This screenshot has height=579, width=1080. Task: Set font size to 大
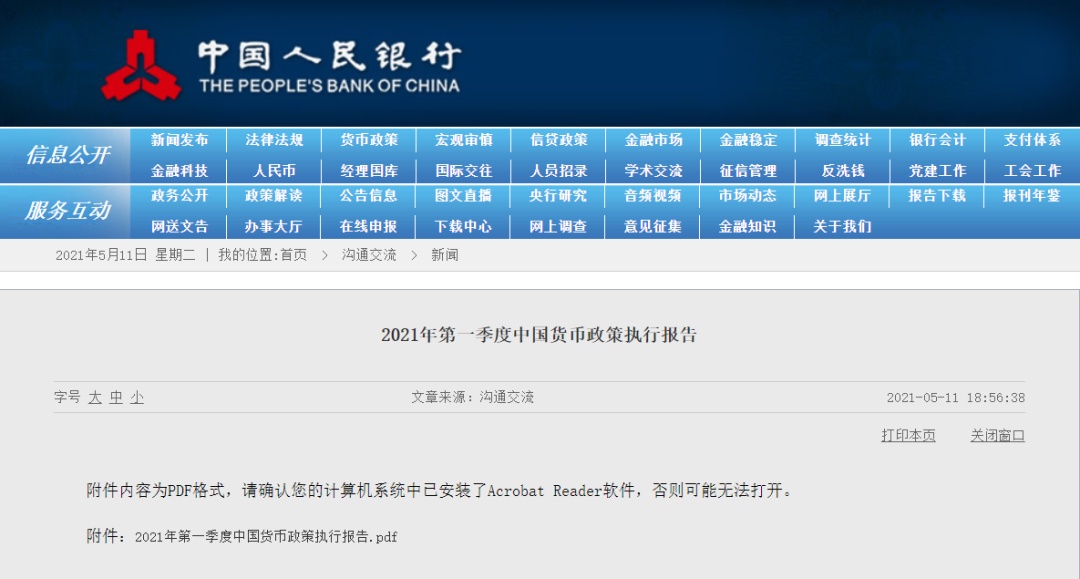point(95,398)
